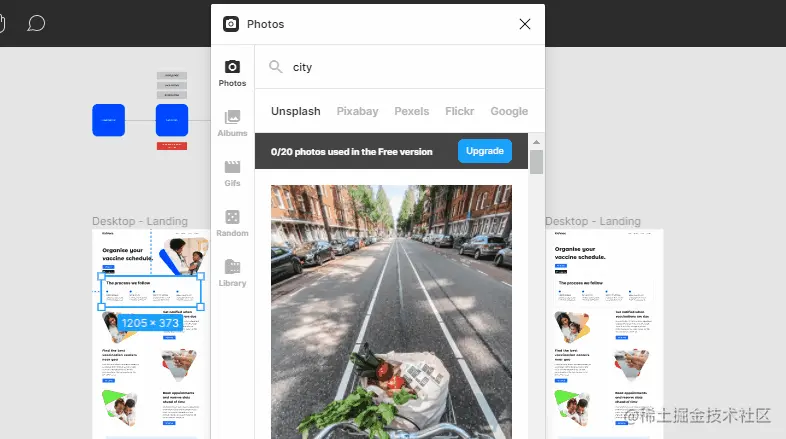786x439 pixels.
Task: Open the Gifs section in the sidebar
Action: [x=232, y=173]
